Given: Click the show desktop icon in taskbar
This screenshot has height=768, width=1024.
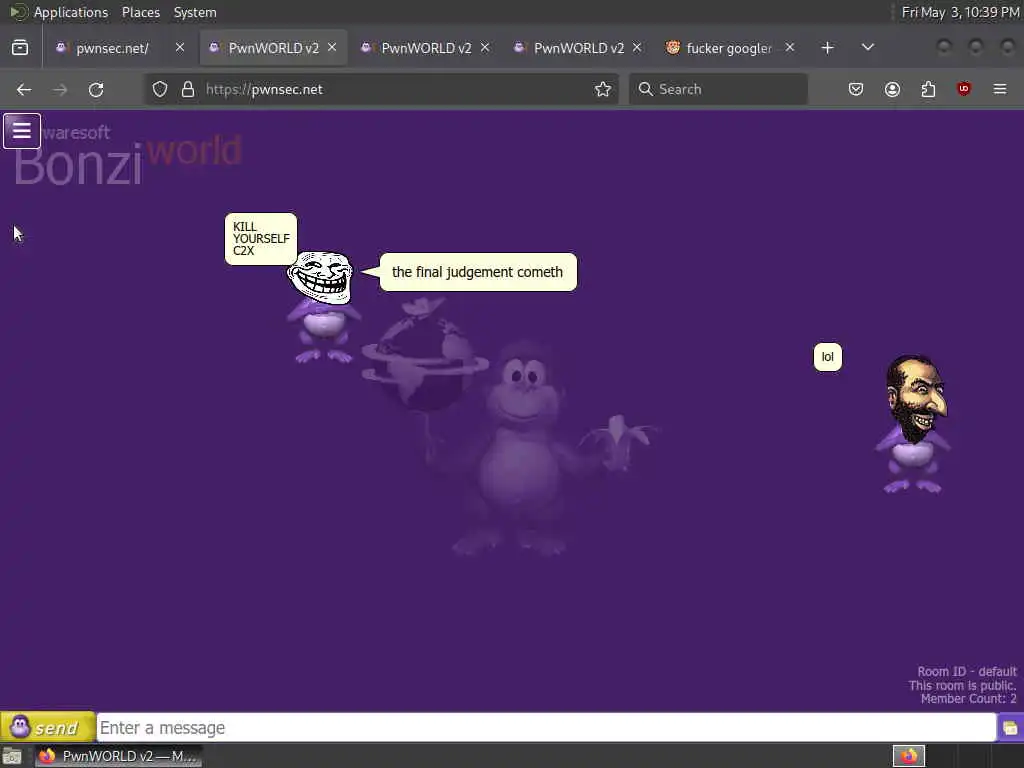Looking at the screenshot, I should coord(12,757).
